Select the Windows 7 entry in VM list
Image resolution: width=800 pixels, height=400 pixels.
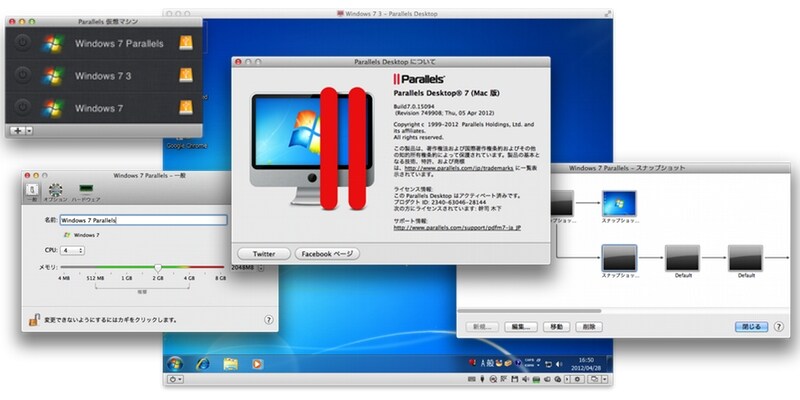pyautogui.click(x=104, y=108)
